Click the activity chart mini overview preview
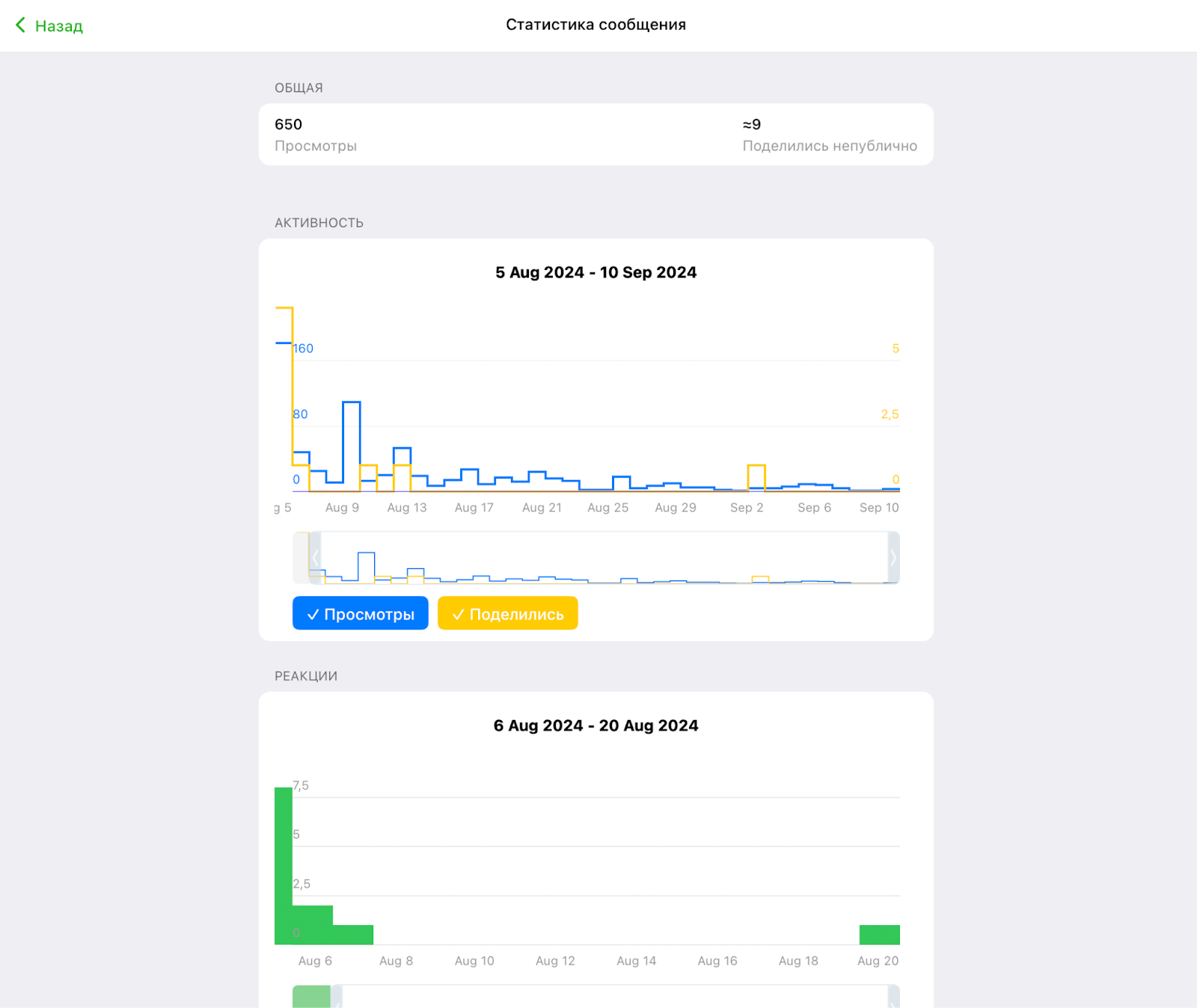This screenshot has width=1197, height=1008. click(x=596, y=558)
